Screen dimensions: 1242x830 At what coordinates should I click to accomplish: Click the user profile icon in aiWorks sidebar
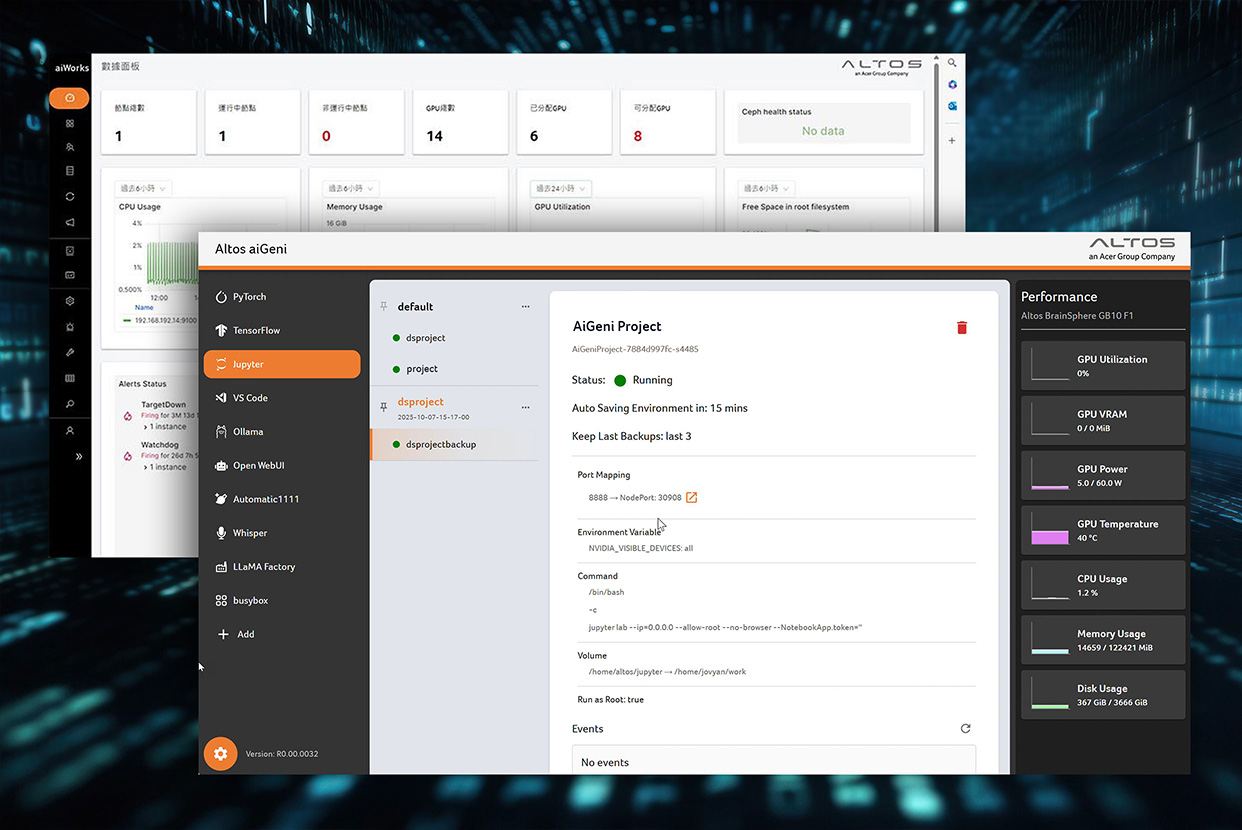(x=70, y=431)
